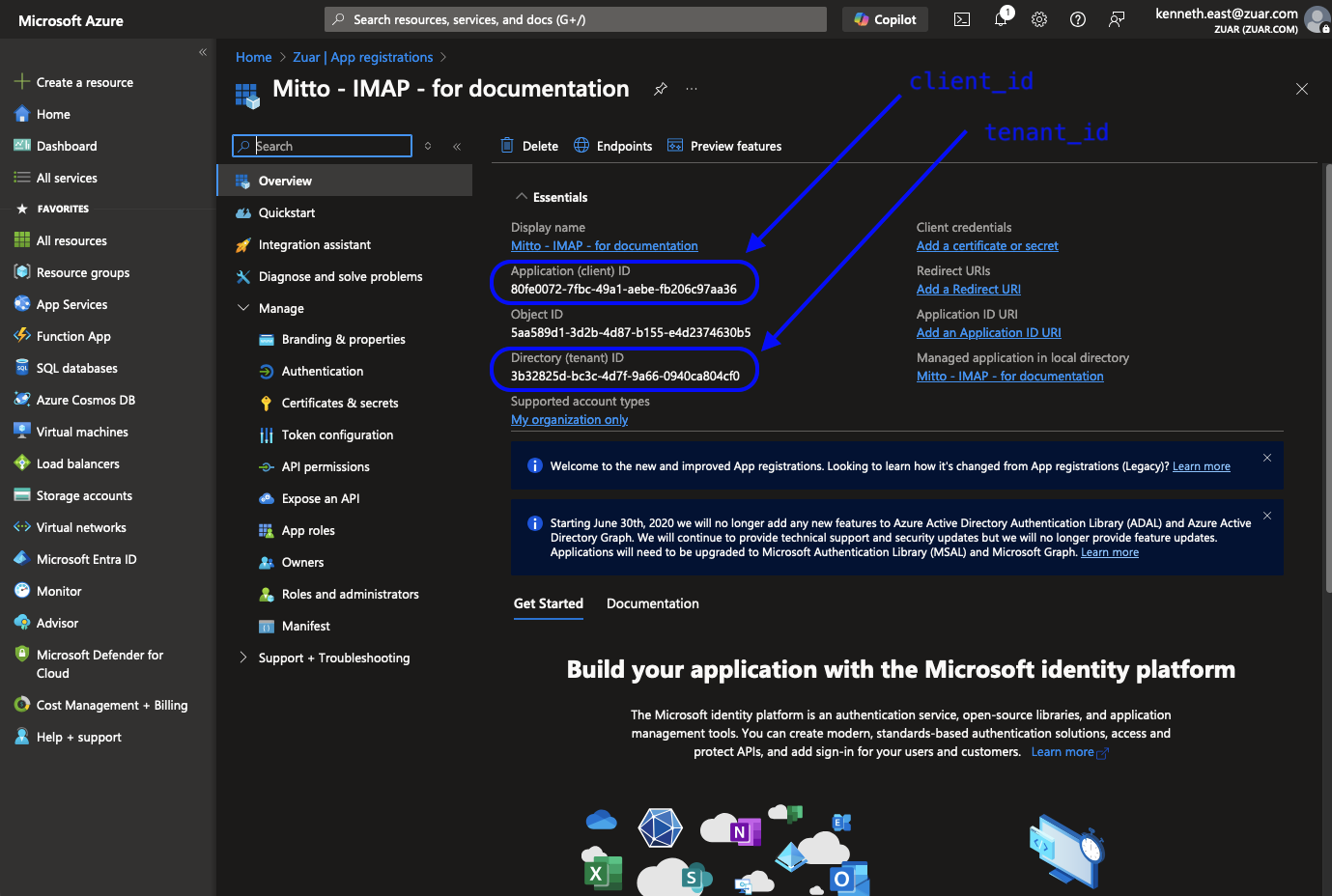The width and height of the screenshot is (1332, 896).
Task: Close the app registration blade
Action: coord(1302,89)
